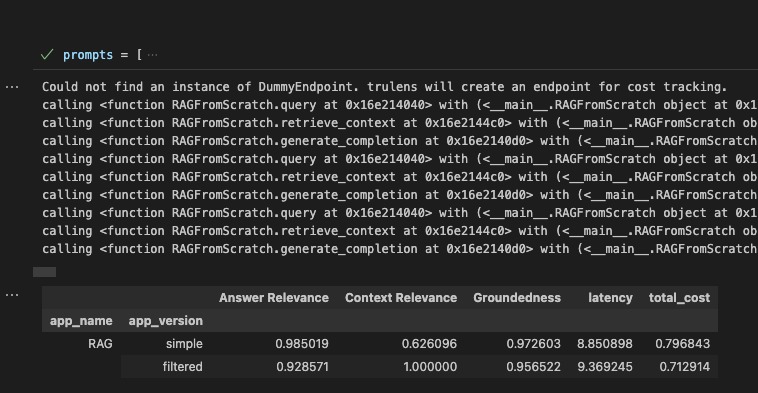Image resolution: width=758 pixels, height=393 pixels.
Task: Click the first RAGFromScratch.query log line
Action: click(399, 105)
